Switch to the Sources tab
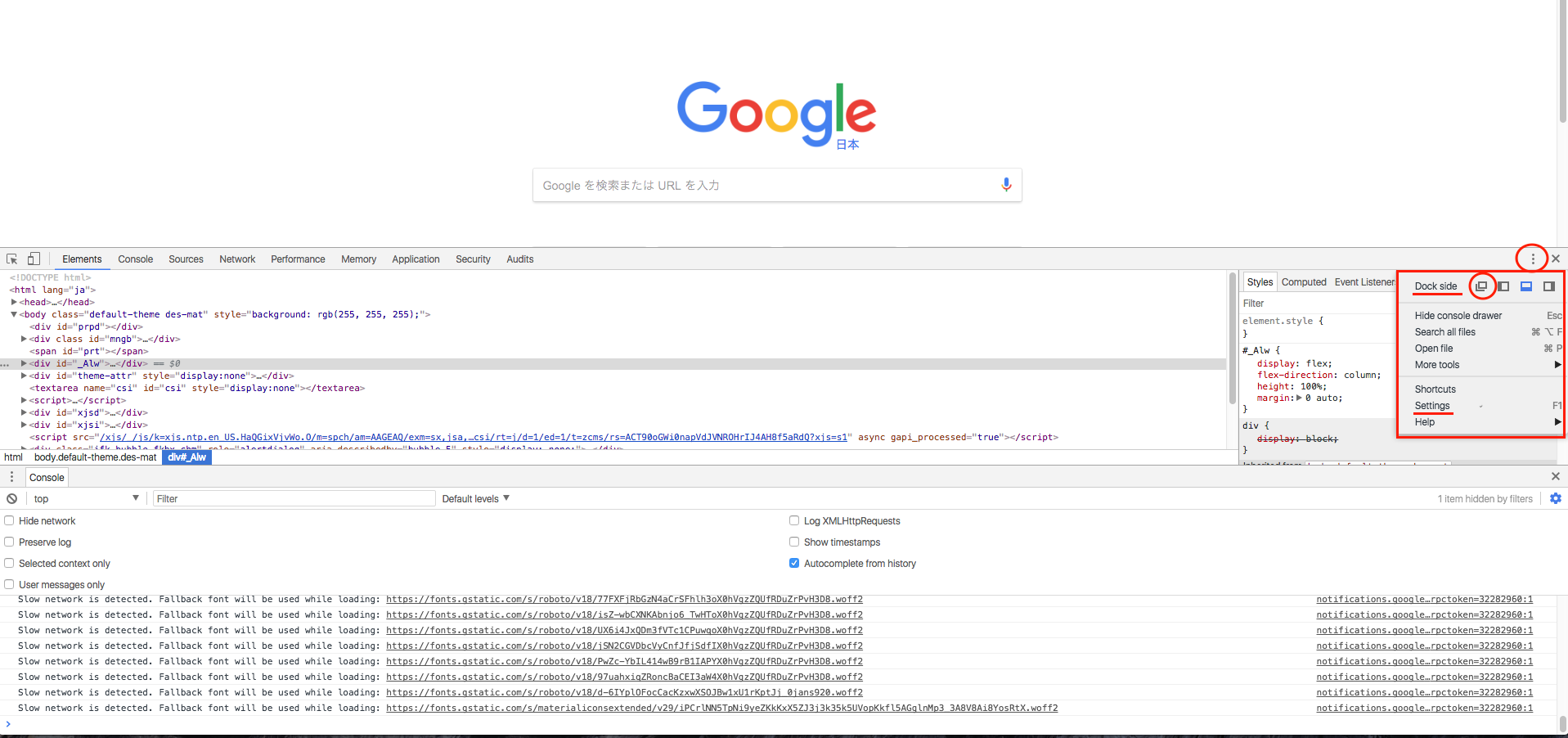1568x738 pixels. coord(186,259)
